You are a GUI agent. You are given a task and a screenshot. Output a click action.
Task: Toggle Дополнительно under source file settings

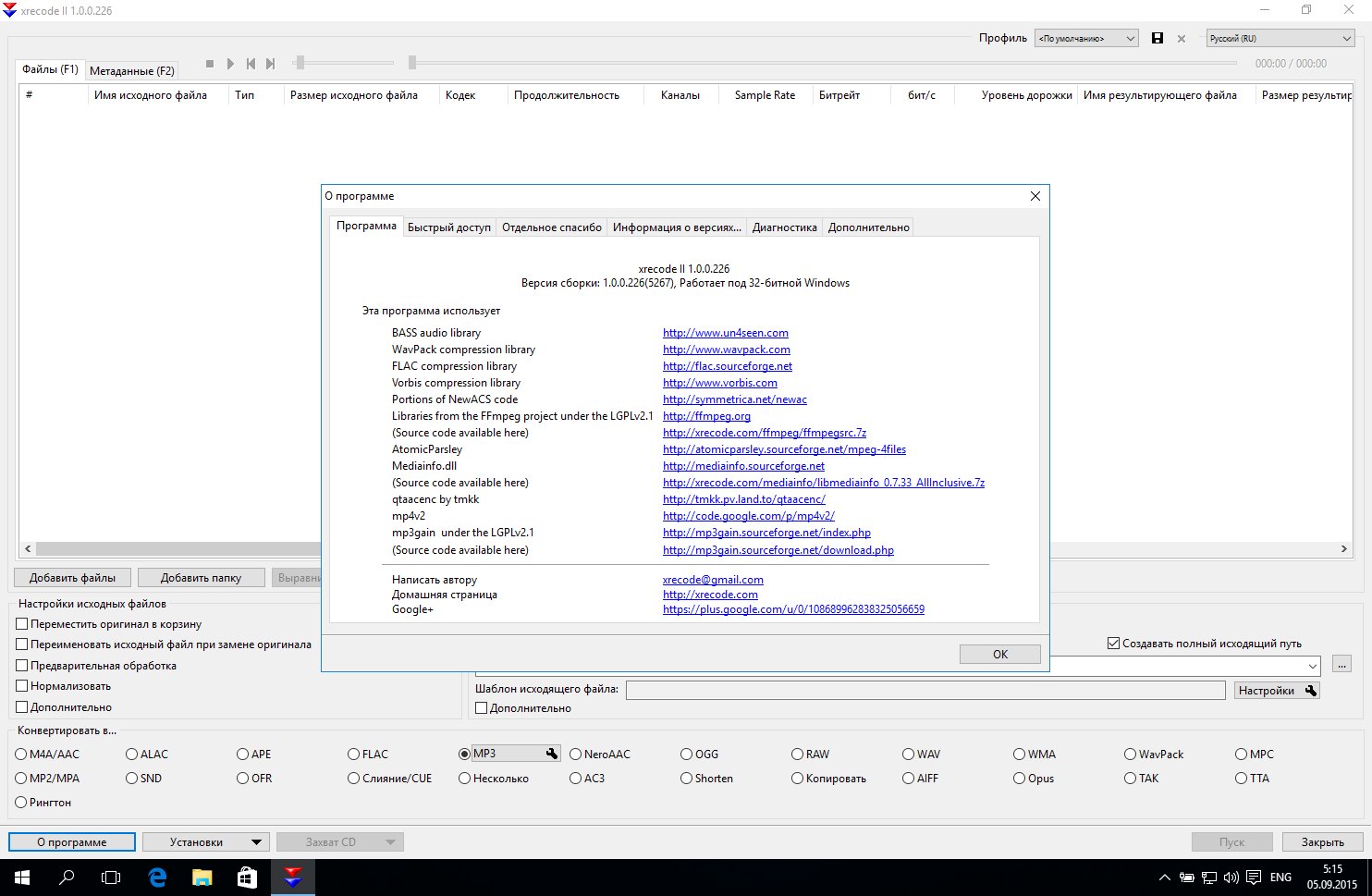click(22, 707)
